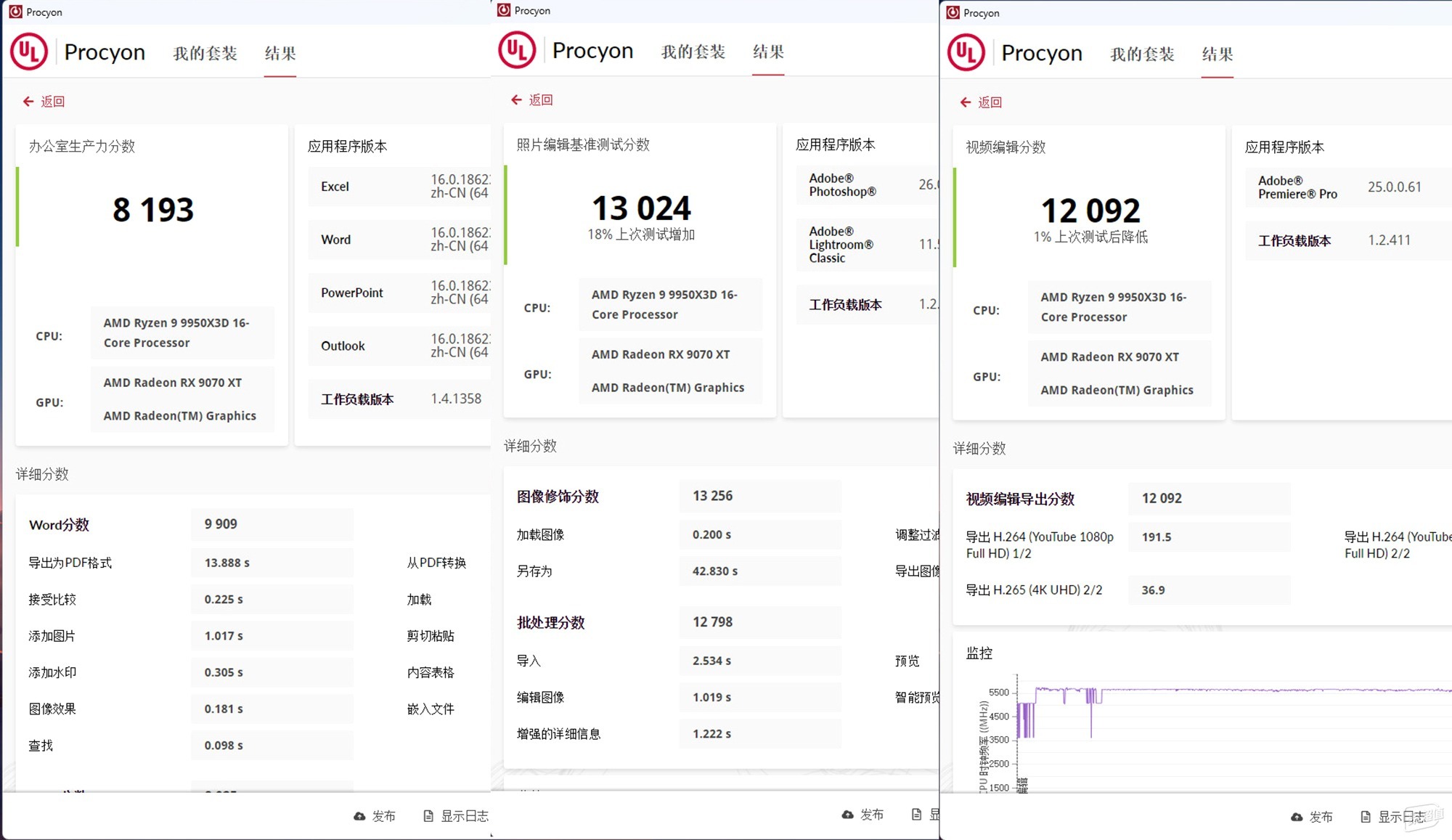The width and height of the screenshot is (1452, 840).
Task: Click the office productivity score 8 193
Action: click(x=153, y=210)
